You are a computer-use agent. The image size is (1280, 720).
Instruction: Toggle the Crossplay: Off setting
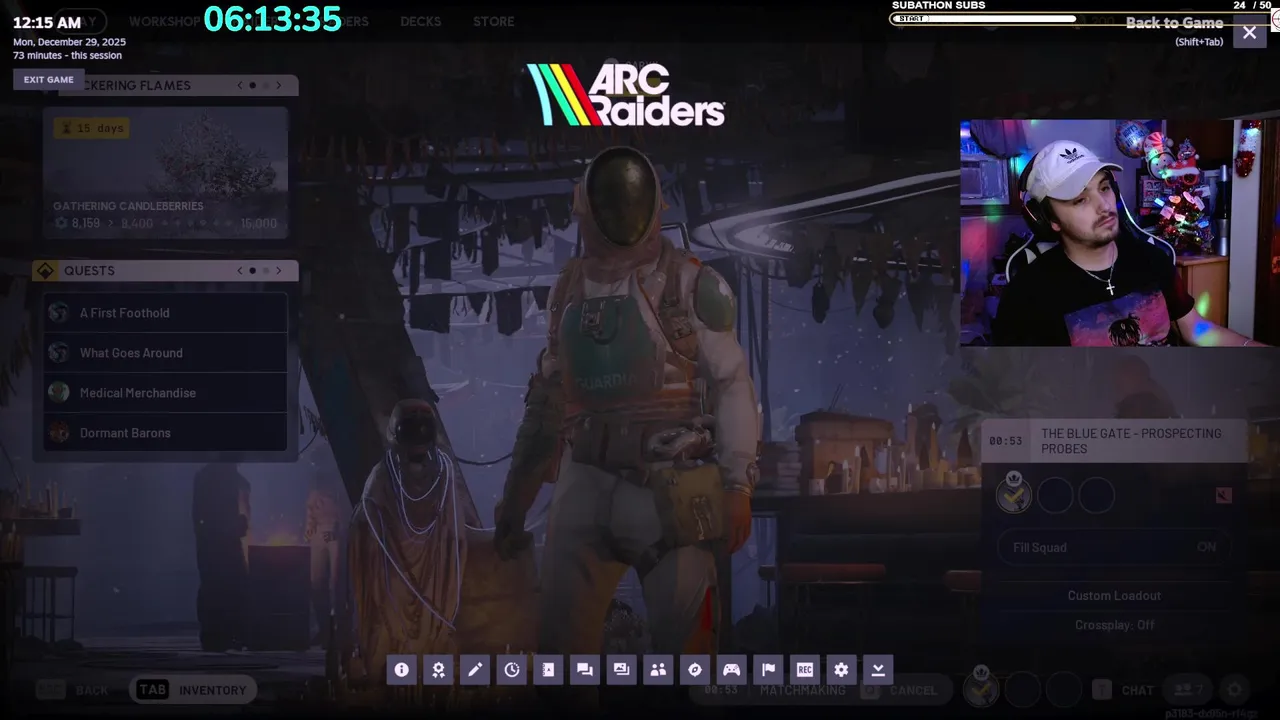pos(1114,625)
